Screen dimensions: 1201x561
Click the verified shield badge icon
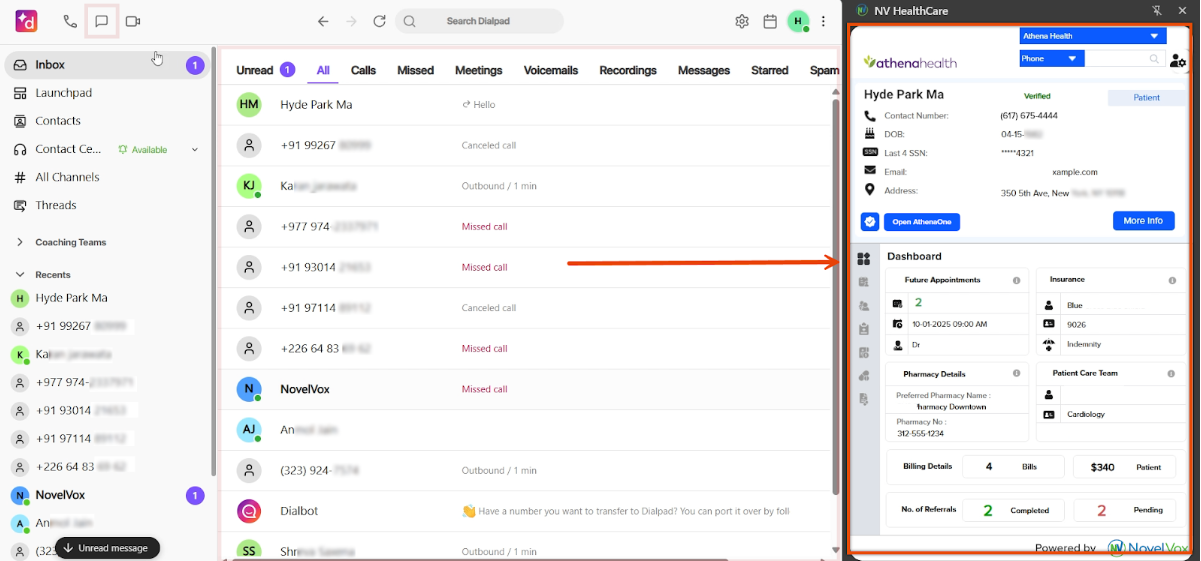tap(869, 221)
